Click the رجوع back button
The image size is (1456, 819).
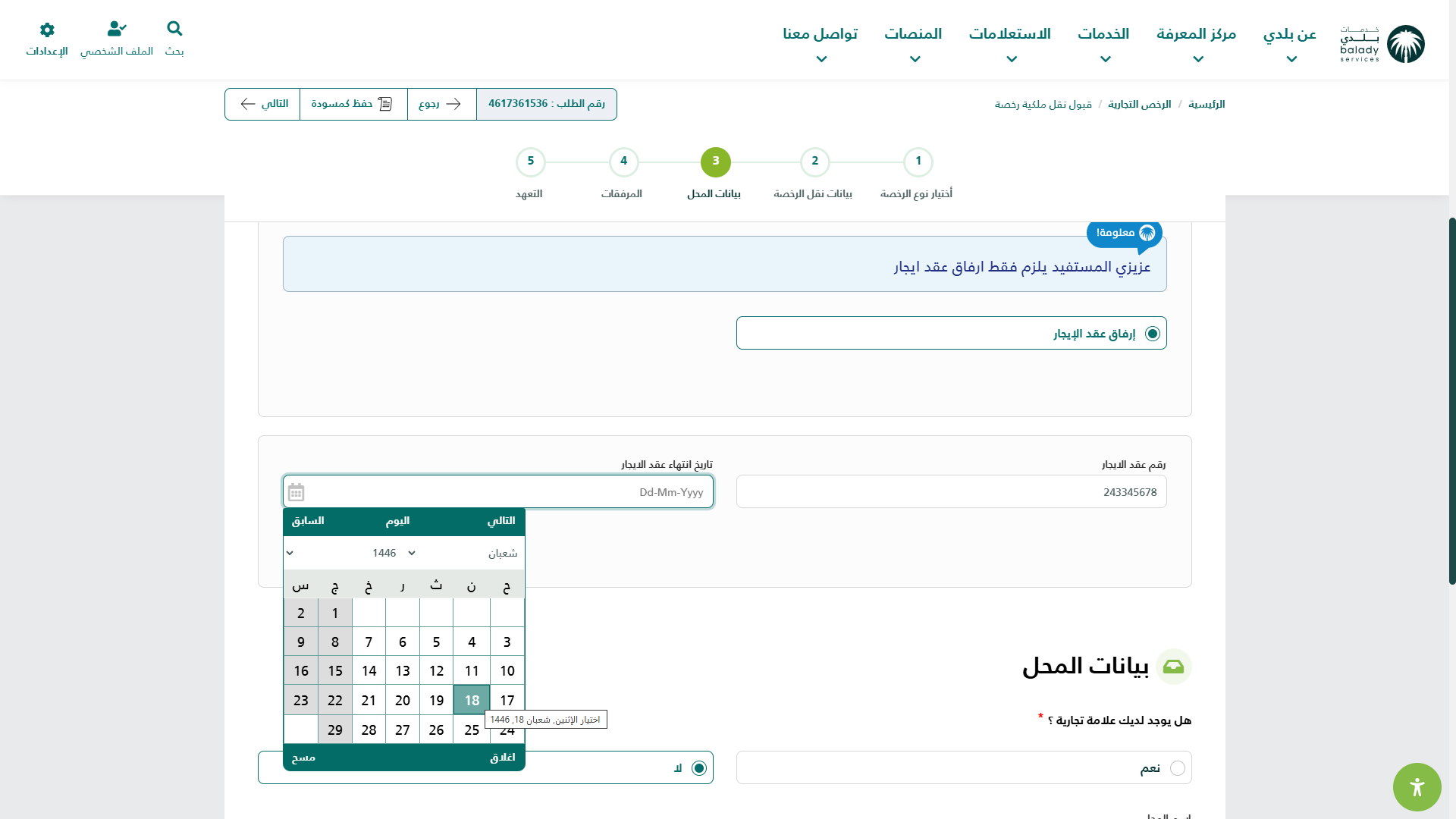pos(441,104)
